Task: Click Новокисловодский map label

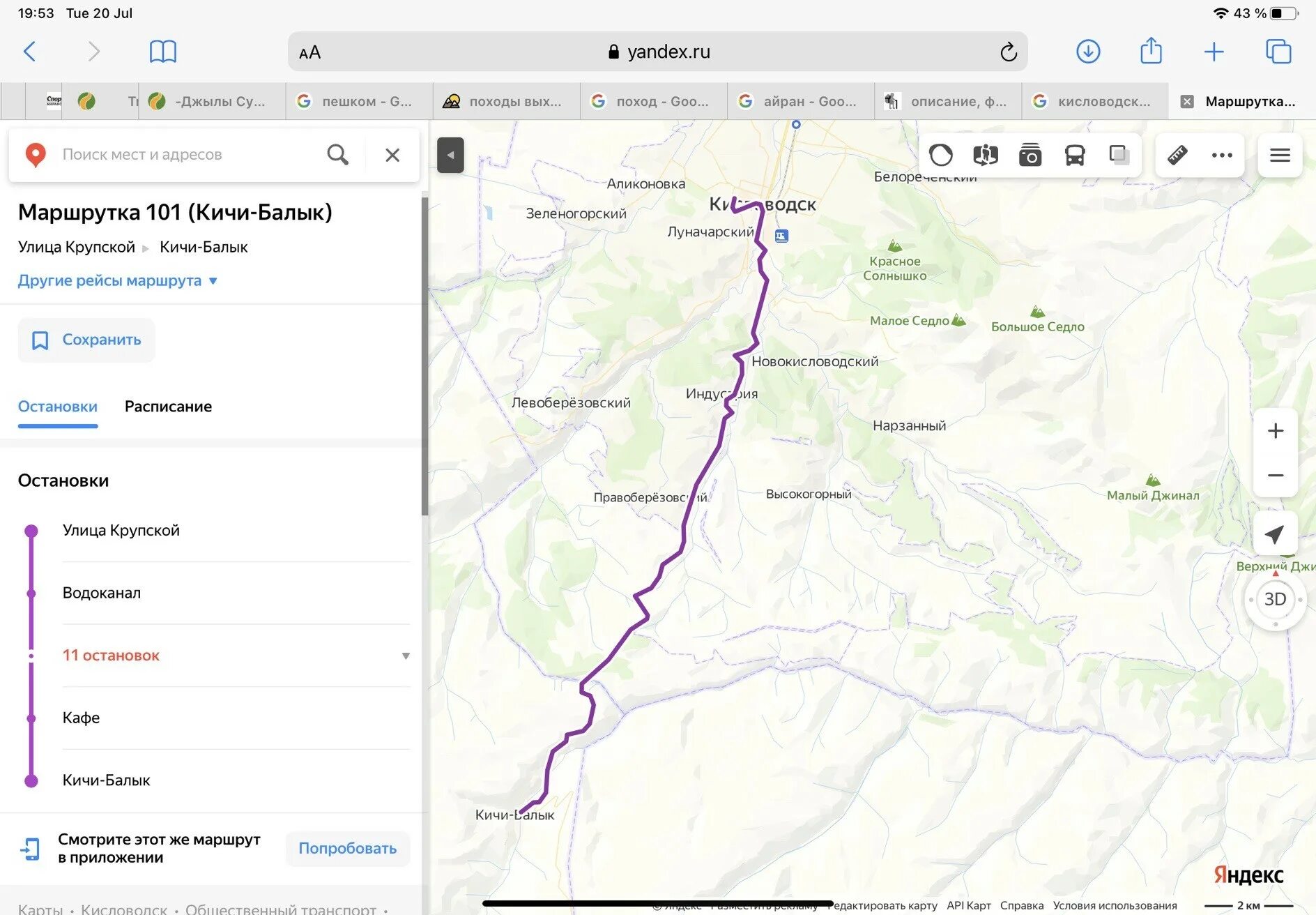Action: (x=815, y=361)
